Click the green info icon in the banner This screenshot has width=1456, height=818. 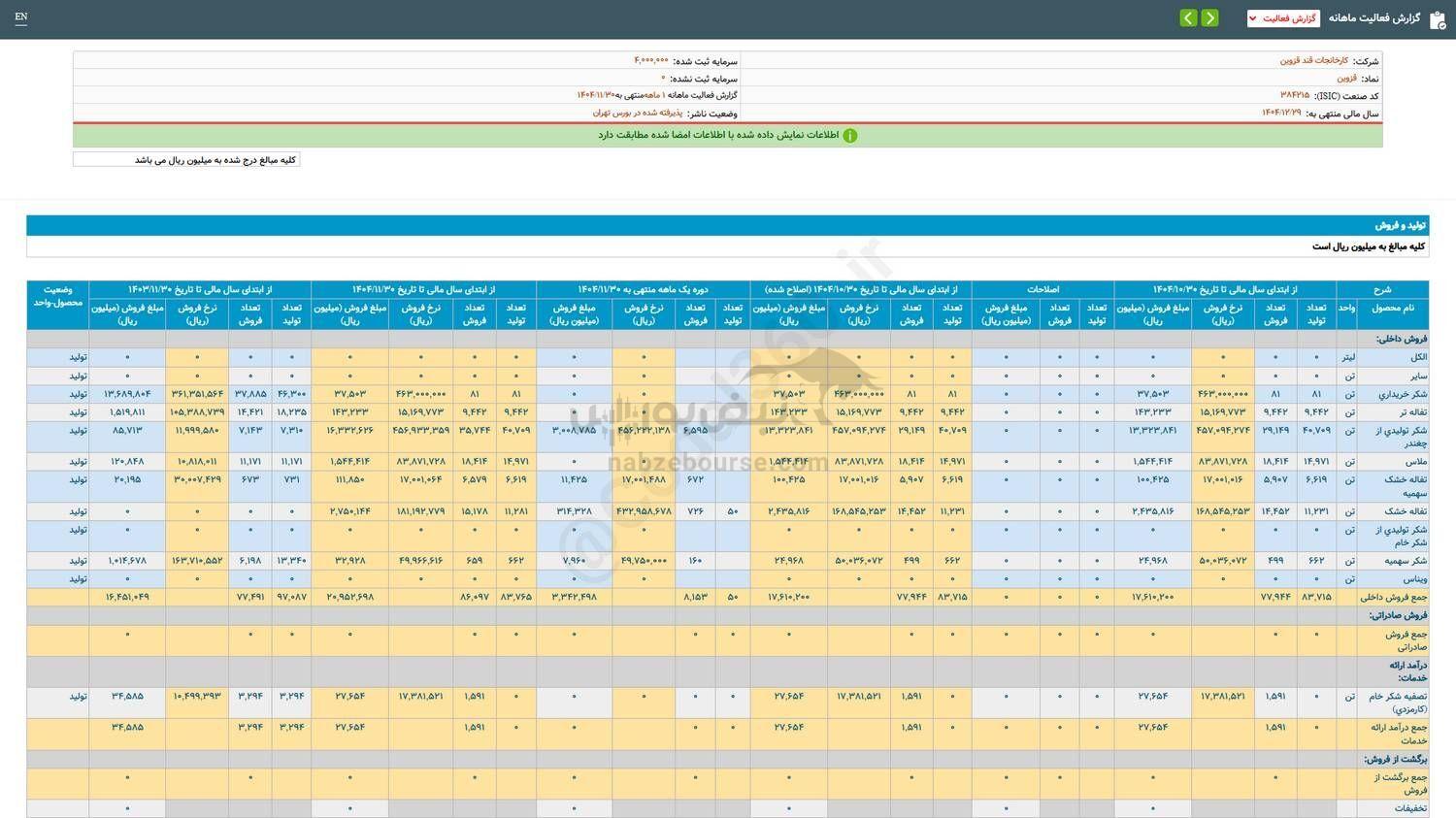(x=850, y=136)
